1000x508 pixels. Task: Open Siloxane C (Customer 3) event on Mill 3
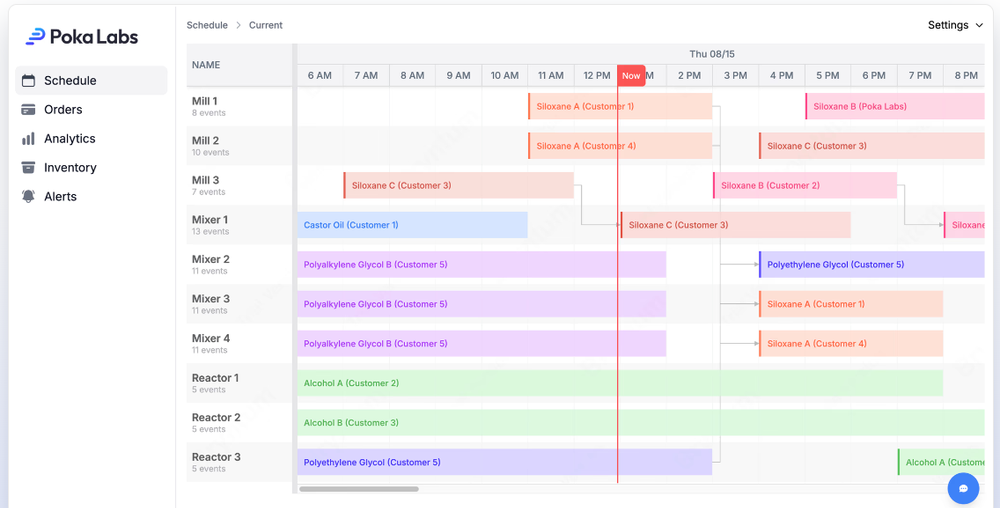(459, 185)
